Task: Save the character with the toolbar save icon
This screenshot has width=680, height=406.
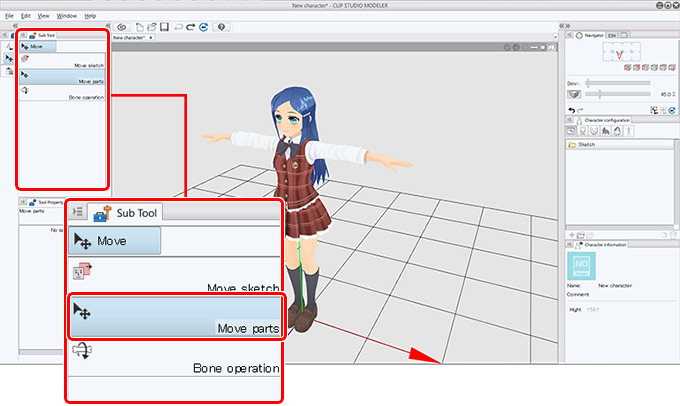Action: [x=164, y=27]
